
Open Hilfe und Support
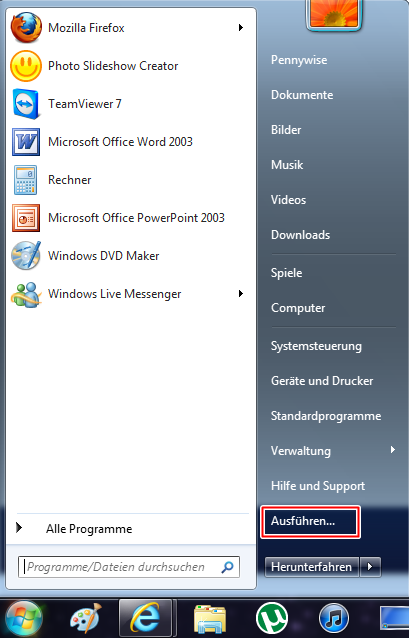[318, 486]
